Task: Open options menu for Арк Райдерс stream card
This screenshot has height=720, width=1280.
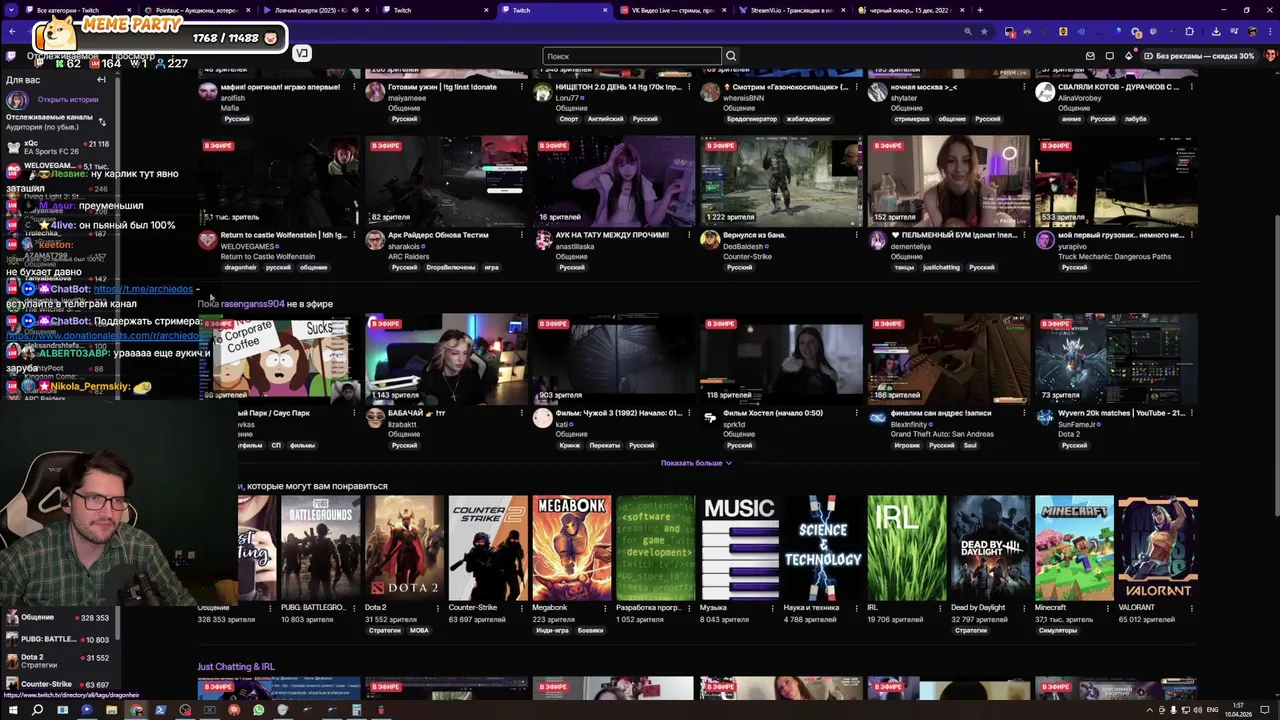Action: (x=521, y=235)
